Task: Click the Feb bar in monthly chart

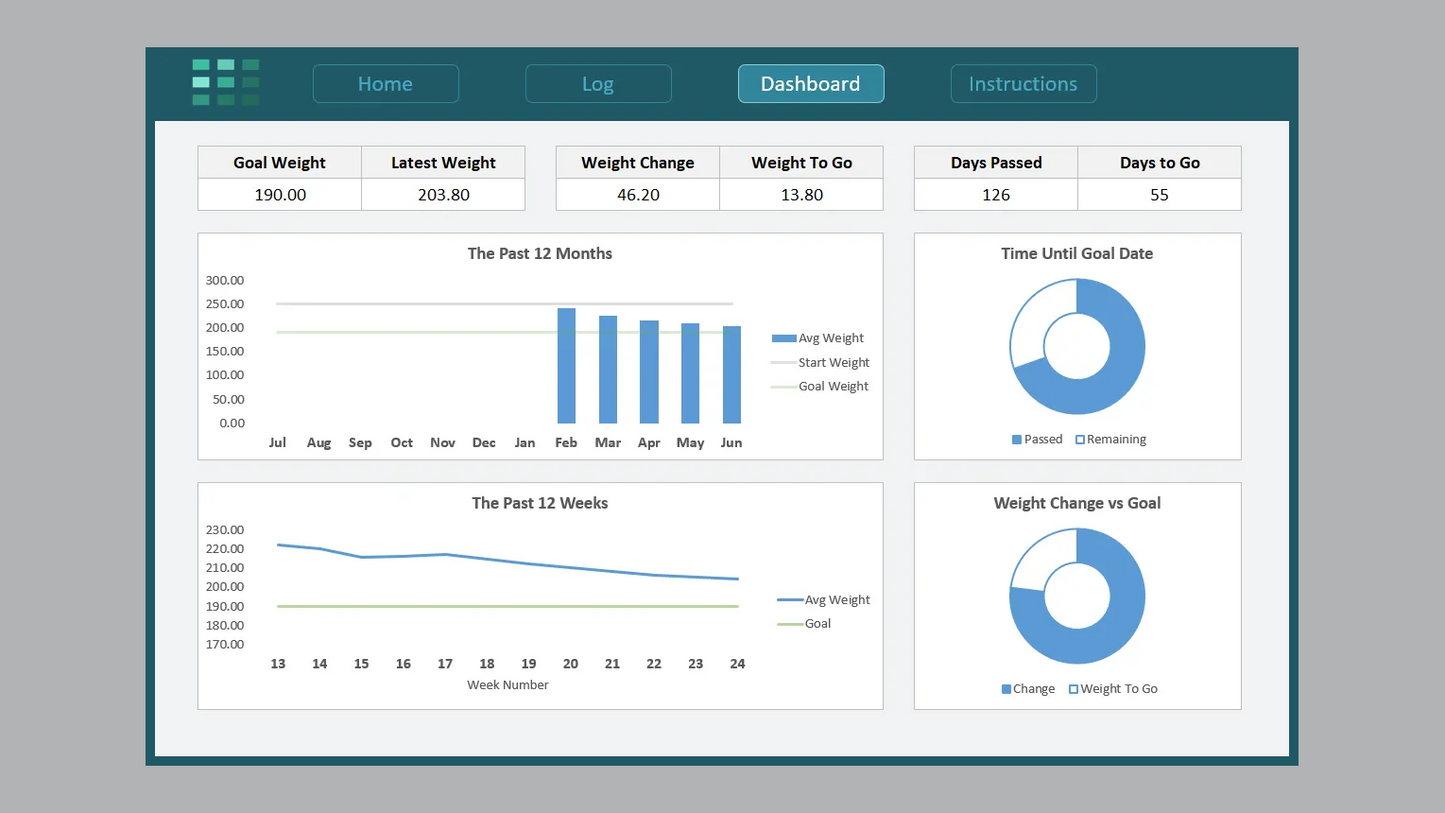Action: tap(566, 366)
